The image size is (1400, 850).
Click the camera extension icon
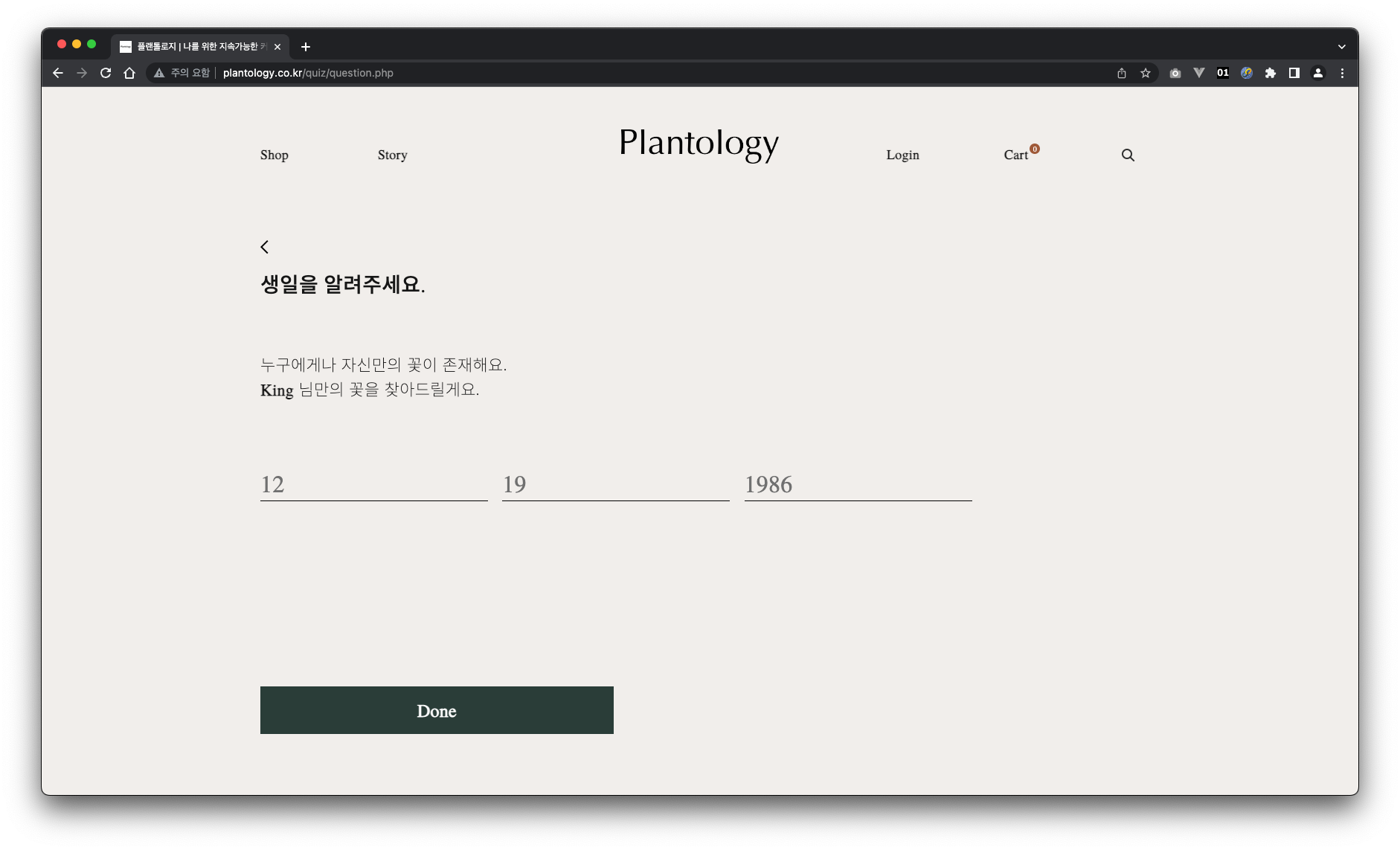pos(1175,73)
